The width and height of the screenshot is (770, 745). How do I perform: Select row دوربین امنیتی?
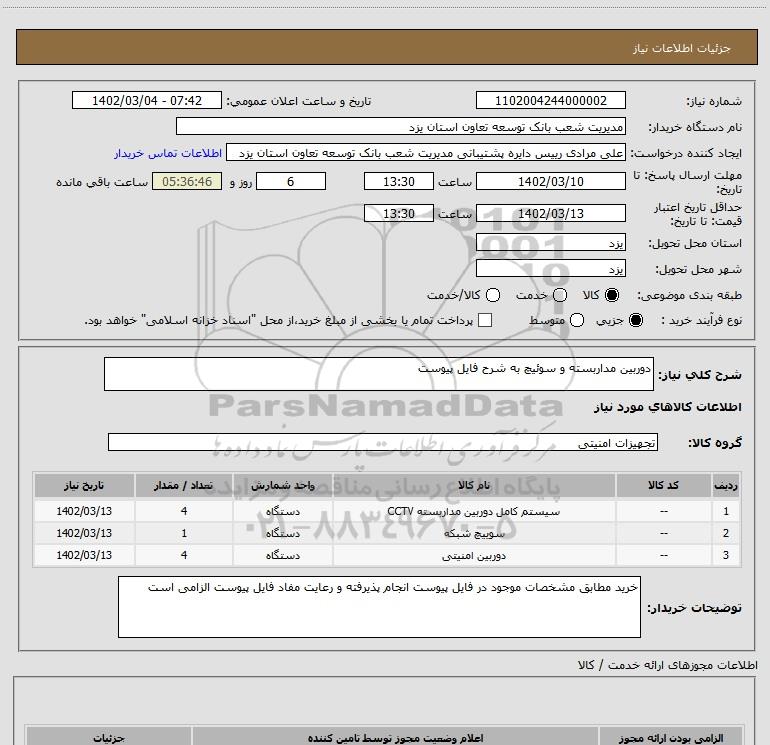pyautogui.click(x=387, y=555)
